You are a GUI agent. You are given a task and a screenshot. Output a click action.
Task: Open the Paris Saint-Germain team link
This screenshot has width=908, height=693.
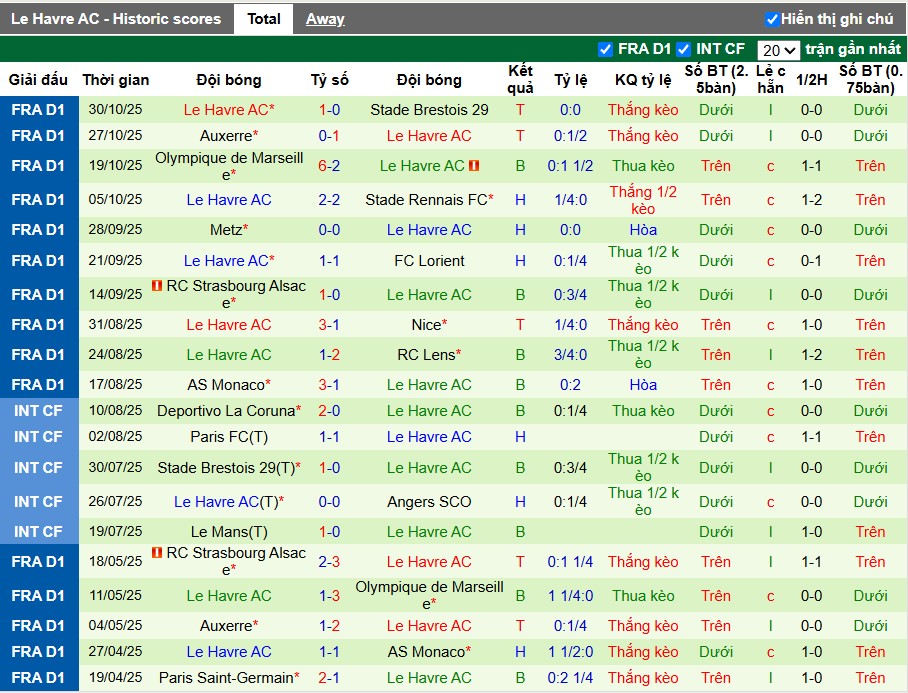point(226,678)
